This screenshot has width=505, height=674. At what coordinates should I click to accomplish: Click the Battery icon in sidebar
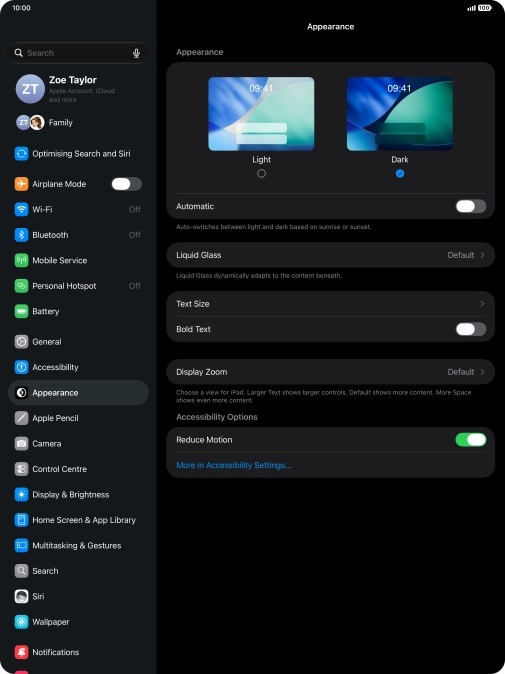coord(21,311)
